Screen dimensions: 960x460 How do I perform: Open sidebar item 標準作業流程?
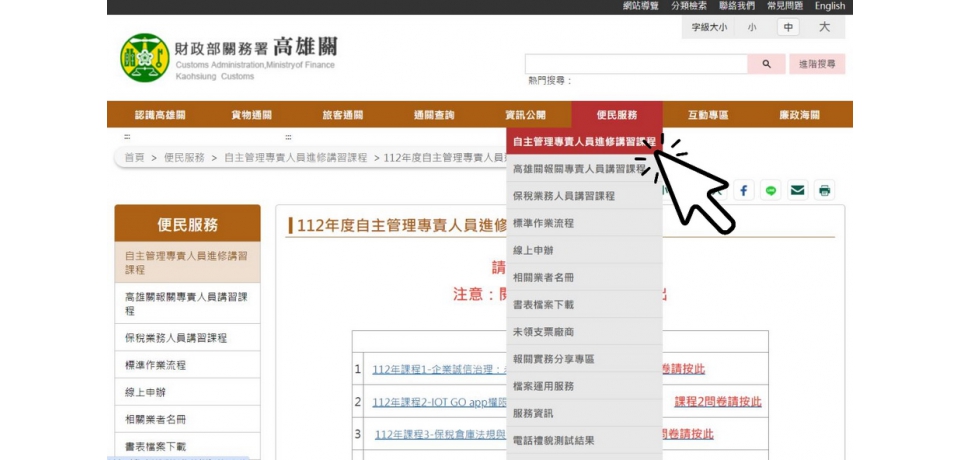pyautogui.click(x=187, y=365)
